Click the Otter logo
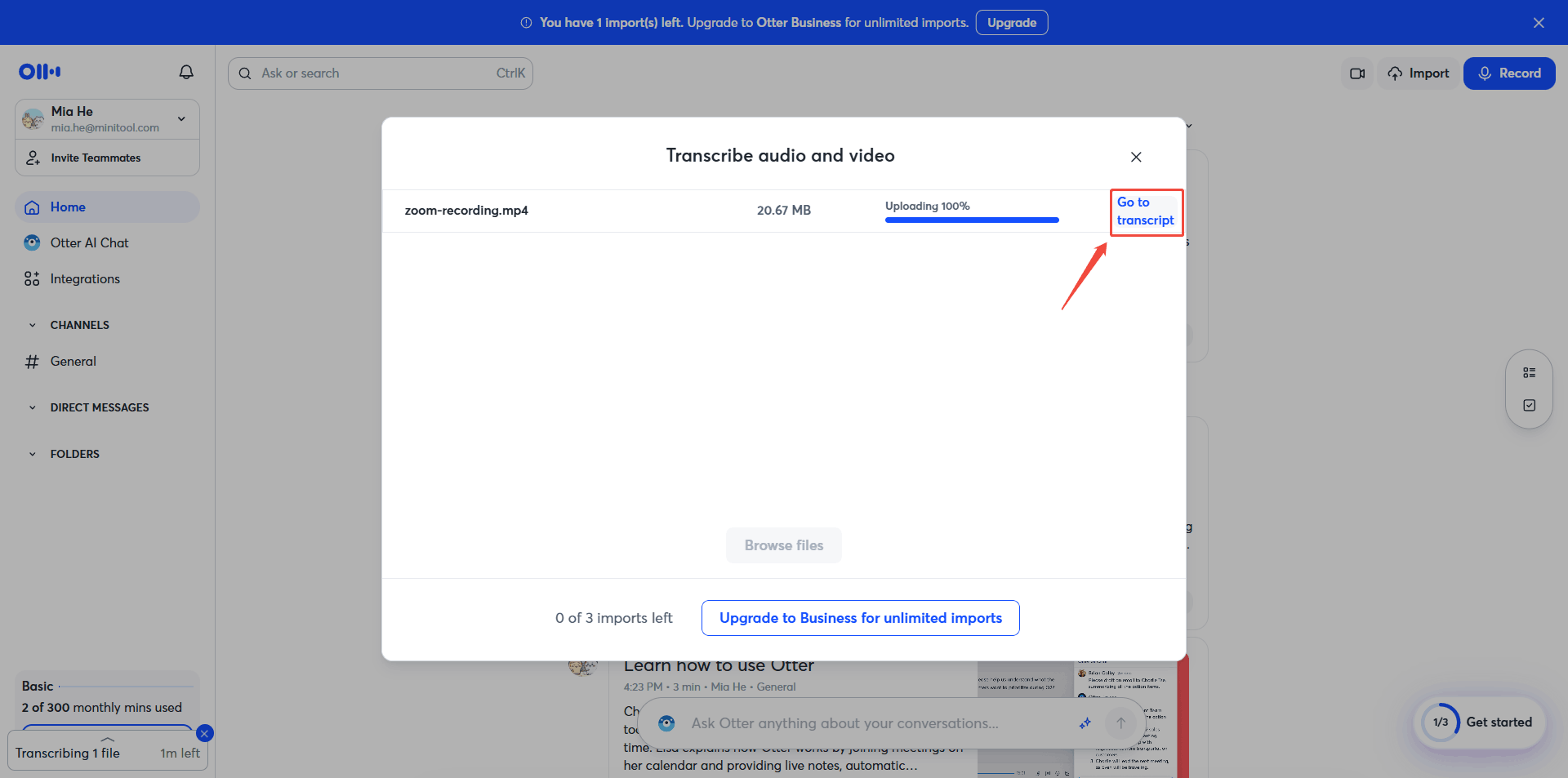The width and height of the screenshot is (1568, 778). (38, 72)
